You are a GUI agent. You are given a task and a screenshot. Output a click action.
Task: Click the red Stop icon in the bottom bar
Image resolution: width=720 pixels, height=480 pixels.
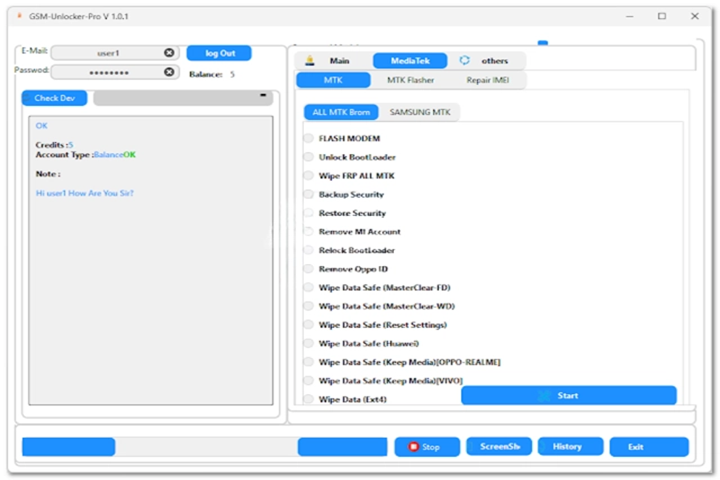click(x=413, y=447)
